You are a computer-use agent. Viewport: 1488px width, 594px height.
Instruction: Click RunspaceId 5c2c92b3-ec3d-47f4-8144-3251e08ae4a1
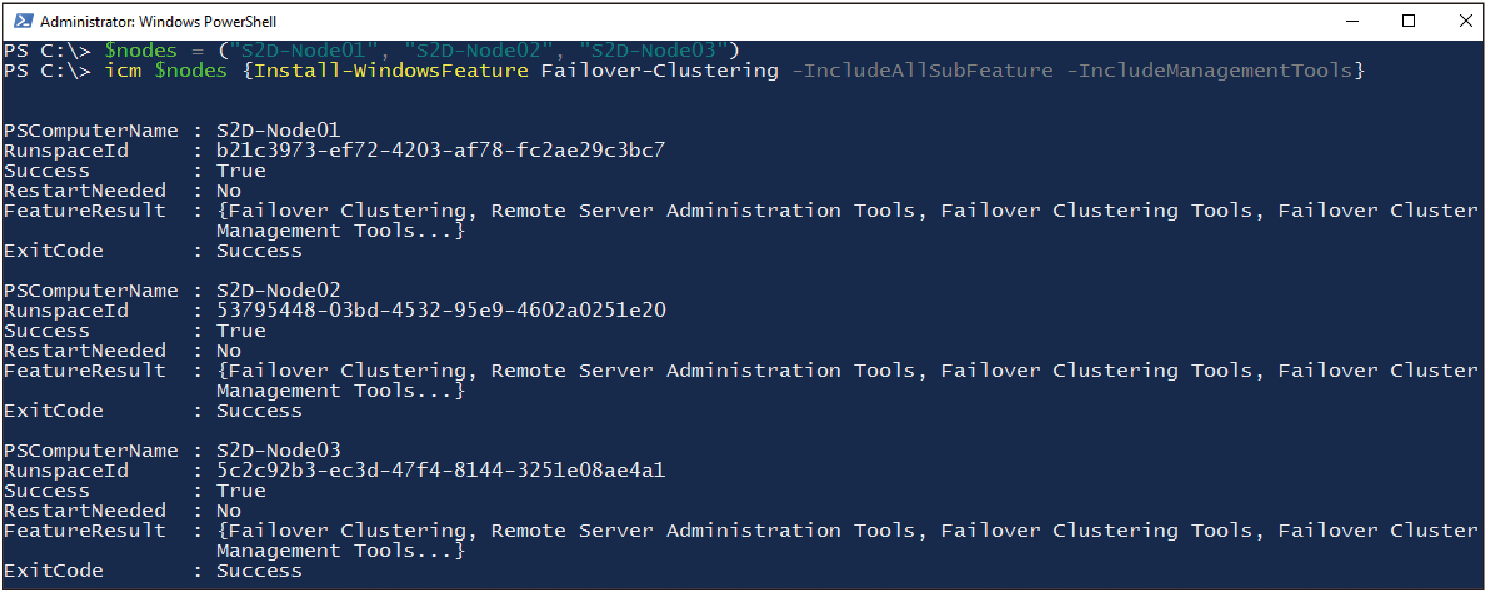coord(441,471)
